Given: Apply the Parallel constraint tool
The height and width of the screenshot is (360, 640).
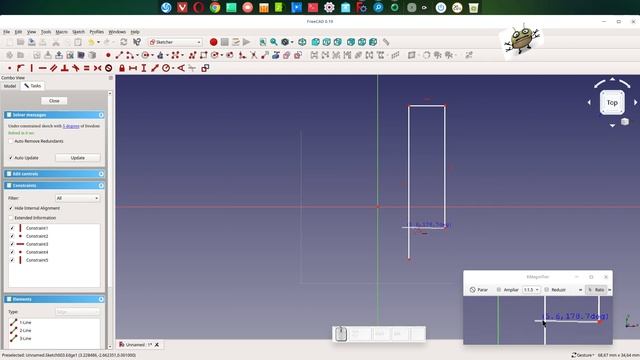Looking at the screenshot, I should pyautogui.click(x=53, y=68).
